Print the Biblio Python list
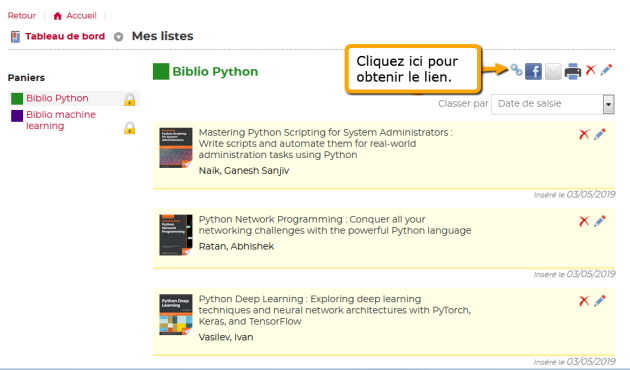 [573, 72]
